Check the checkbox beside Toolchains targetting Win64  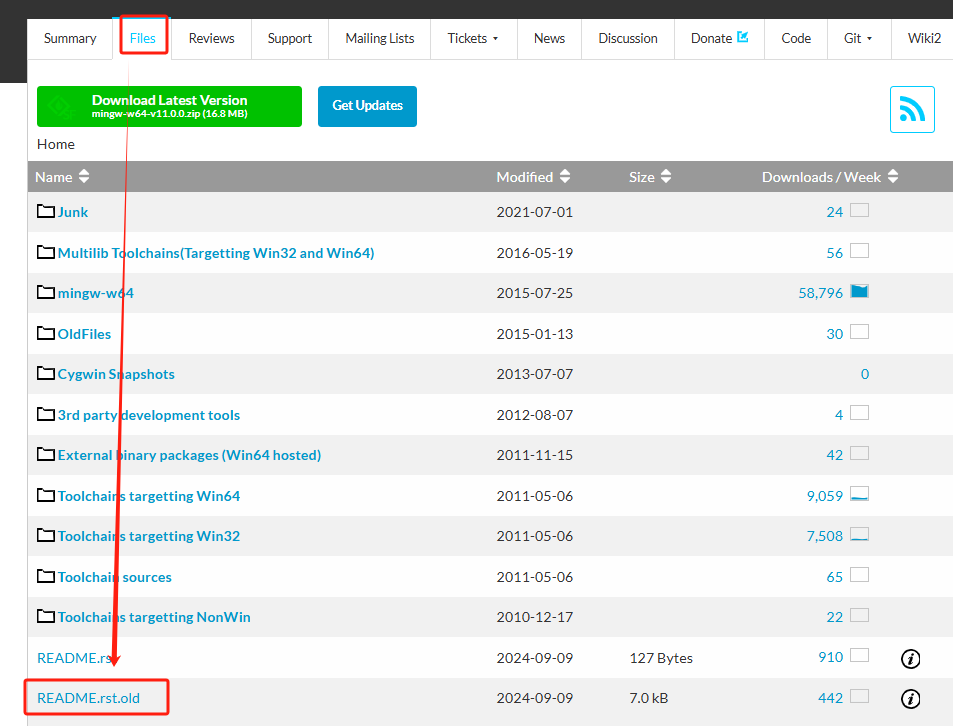point(860,494)
